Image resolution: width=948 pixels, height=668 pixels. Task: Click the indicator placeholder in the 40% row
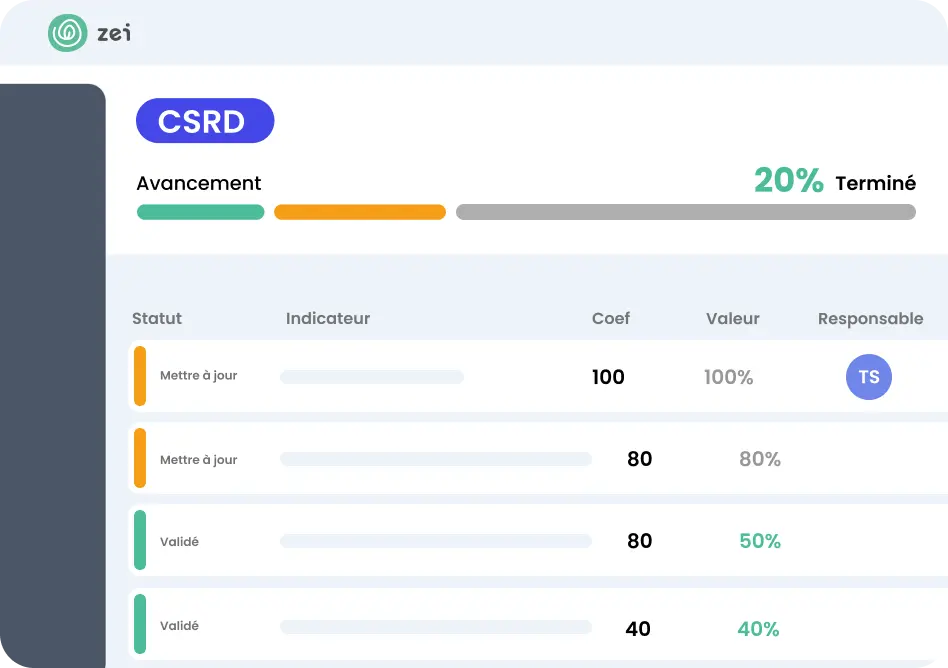436,627
